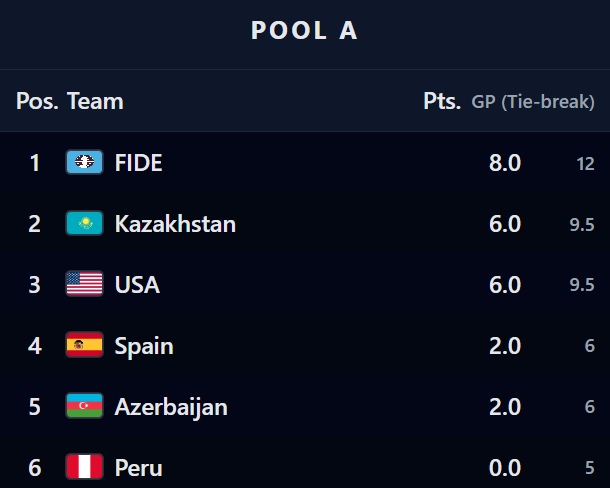The image size is (610, 488).
Task: Click the Team column header
Action: 95,101
